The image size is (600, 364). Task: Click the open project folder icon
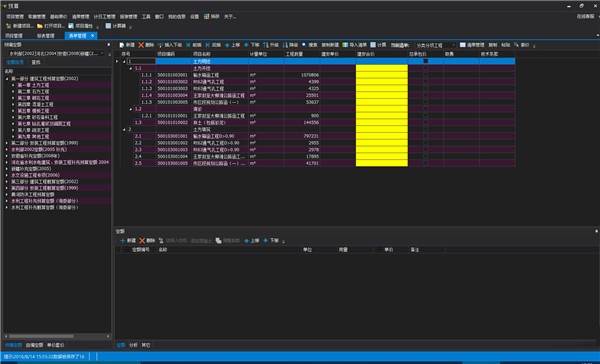click(40, 26)
